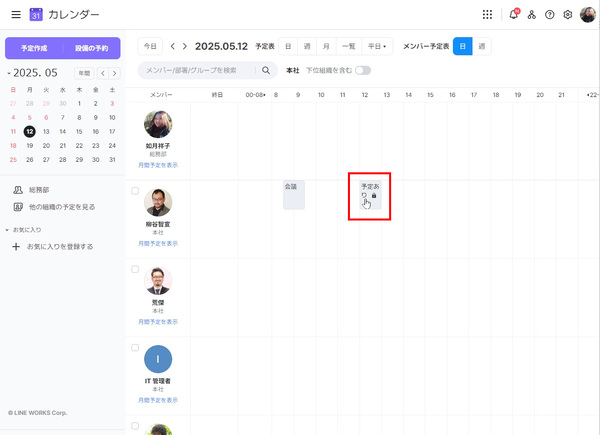The image size is (600, 435).
Task: Select day 31 in mini calendar
Action: click(x=112, y=160)
